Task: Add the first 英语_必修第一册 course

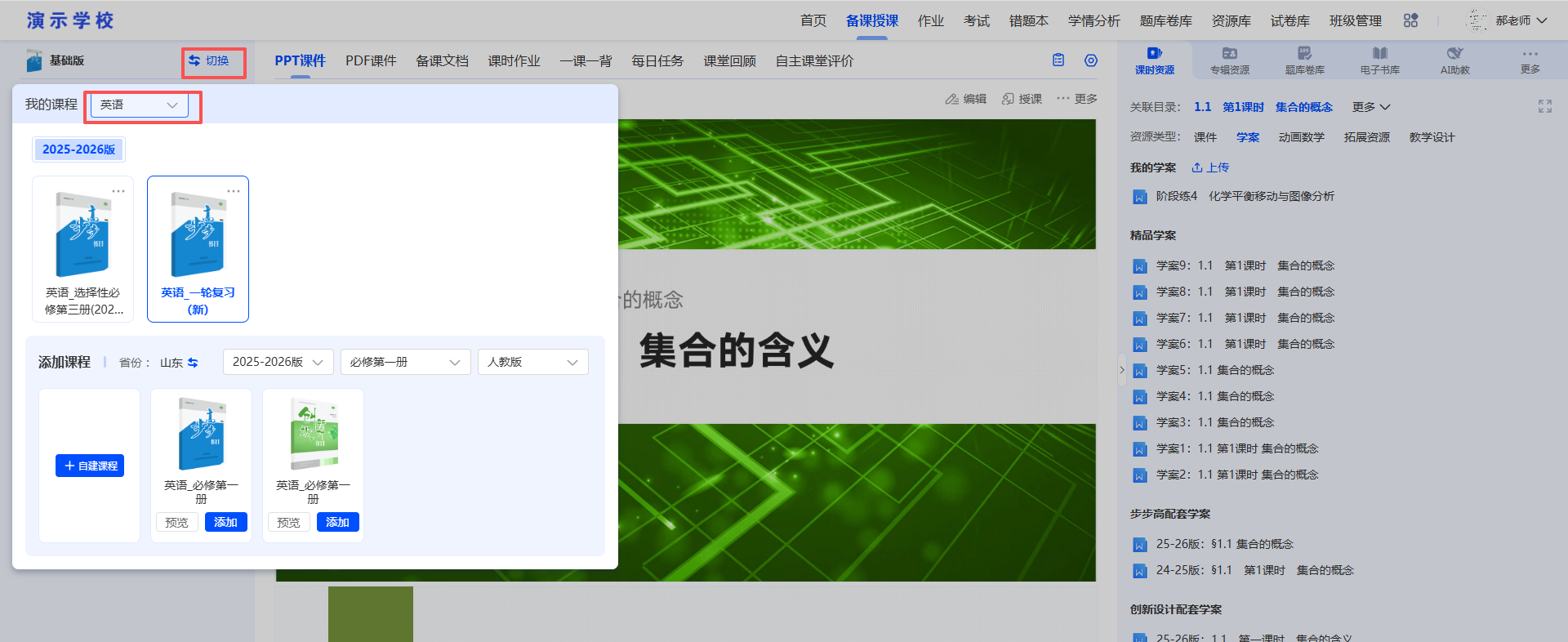Action: point(225,522)
